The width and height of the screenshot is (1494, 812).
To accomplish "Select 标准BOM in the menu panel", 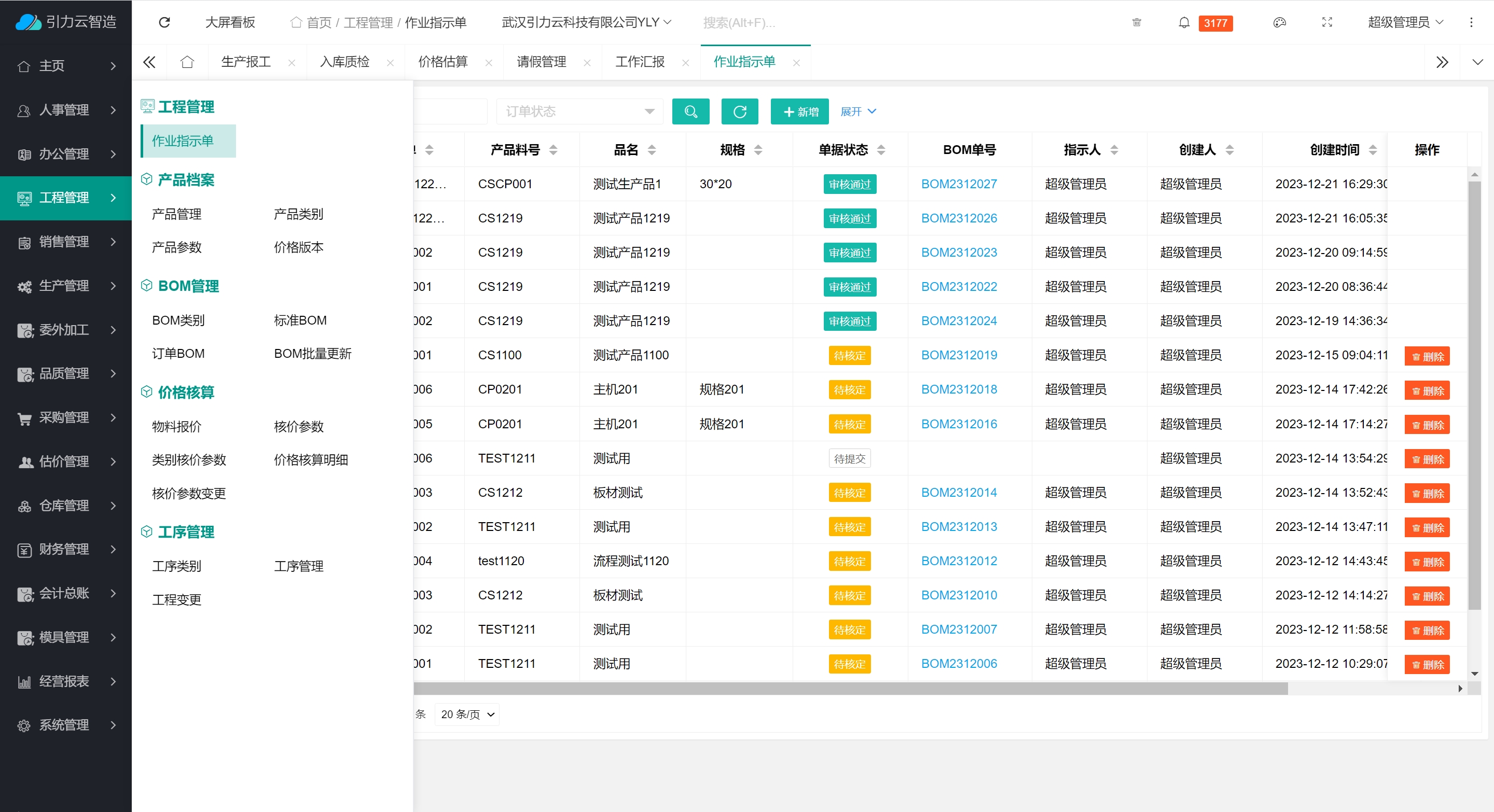I will click(x=300, y=320).
